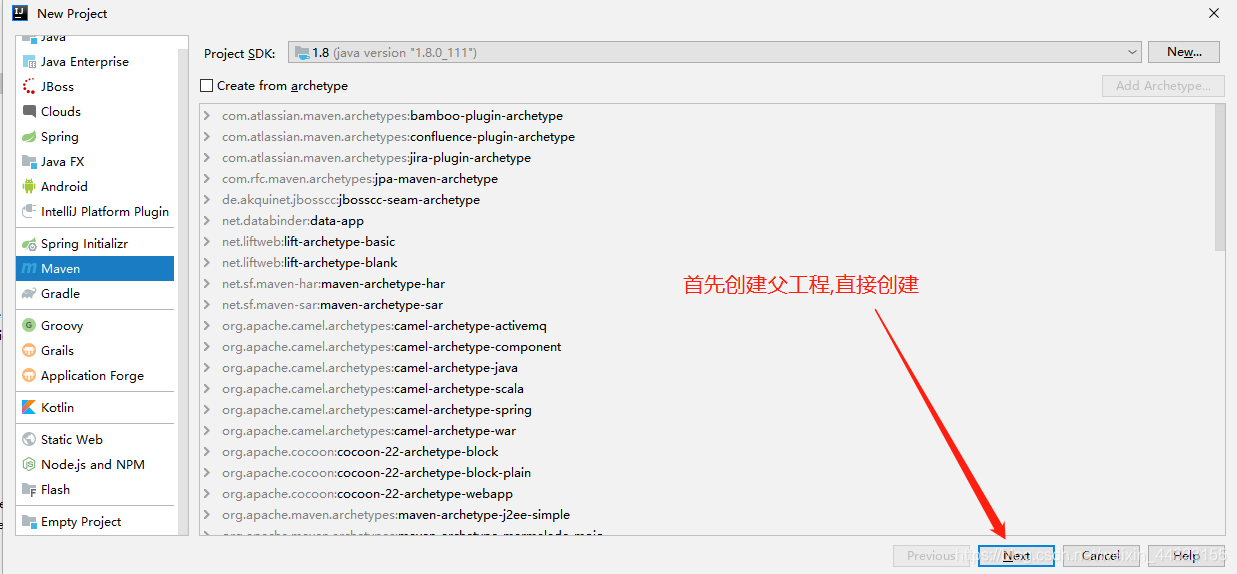Screen dimensions: 1237x574
Task: Expand lift-archetype-blank entry
Action: click(207, 263)
